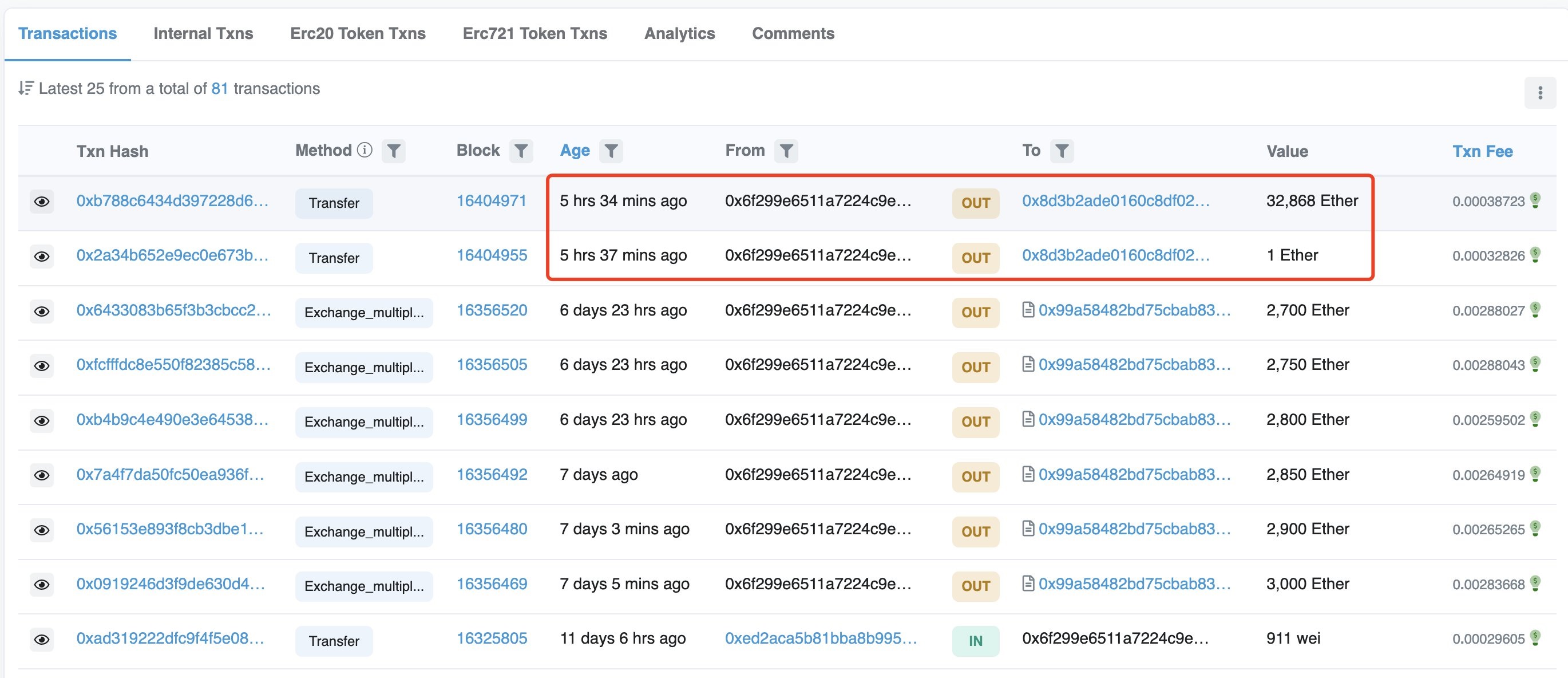Screen dimensions: 1568x678
Task: Open sender address 0xed2aca5b81bba8b995
Action: [x=821, y=638]
